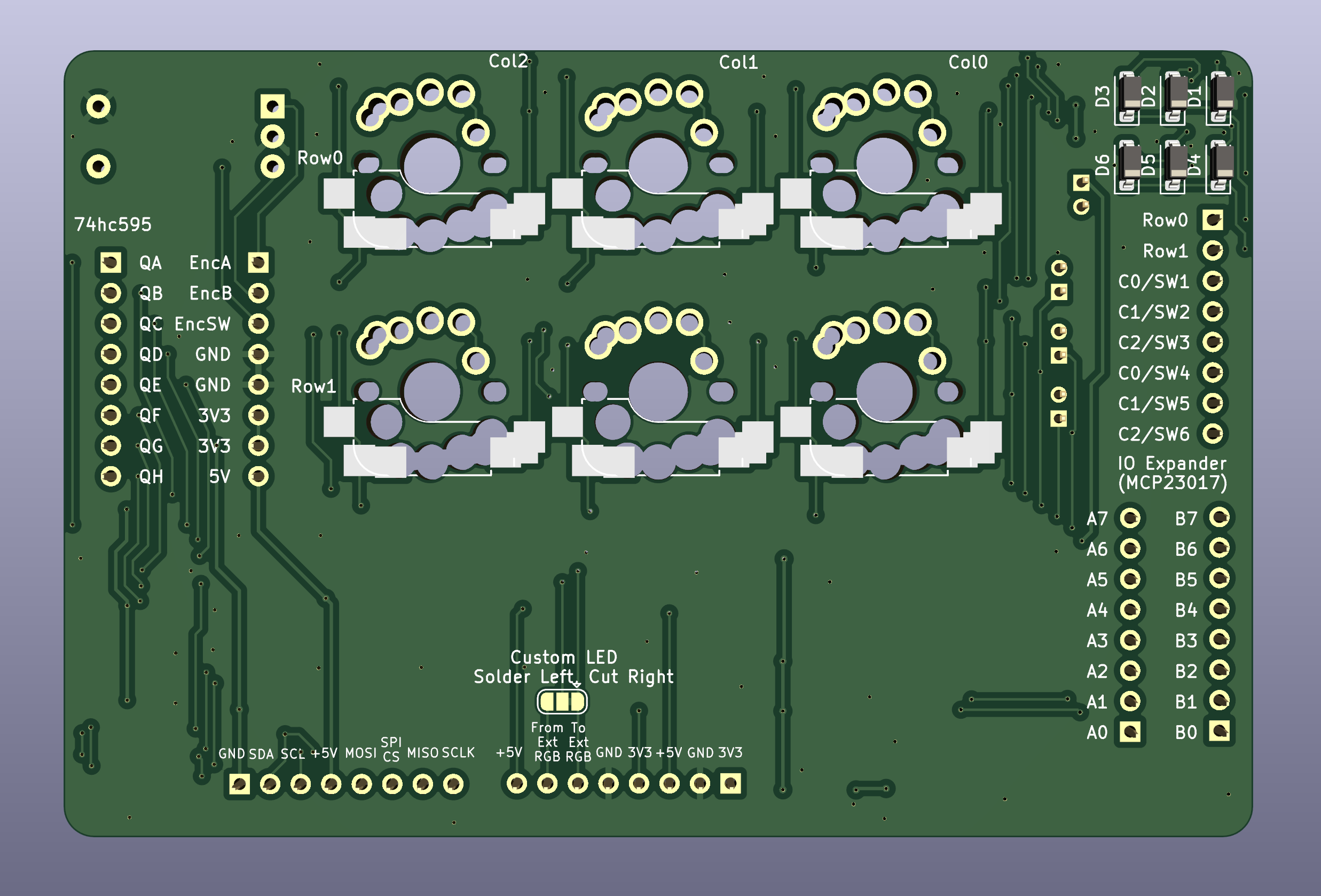Click the square pad beside EncA
1321x896 pixels.
[258, 263]
